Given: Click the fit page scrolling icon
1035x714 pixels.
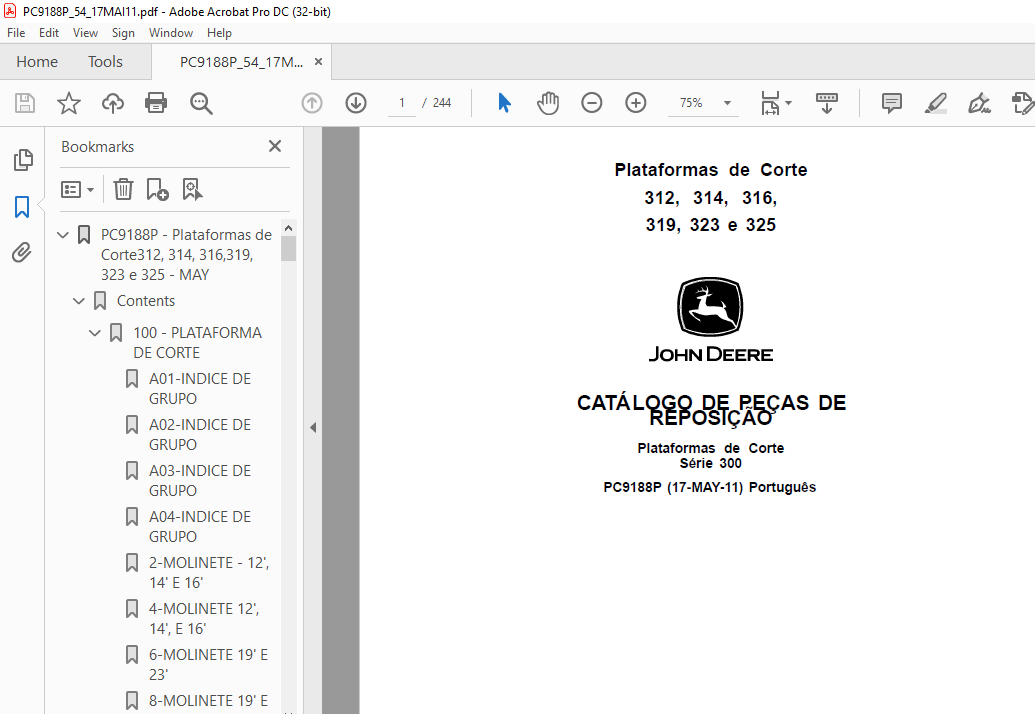Looking at the screenshot, I should [x=770, y=103].
